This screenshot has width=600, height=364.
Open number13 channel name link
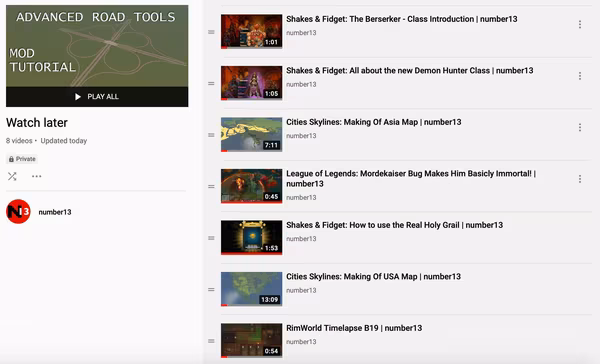(55, 212)
